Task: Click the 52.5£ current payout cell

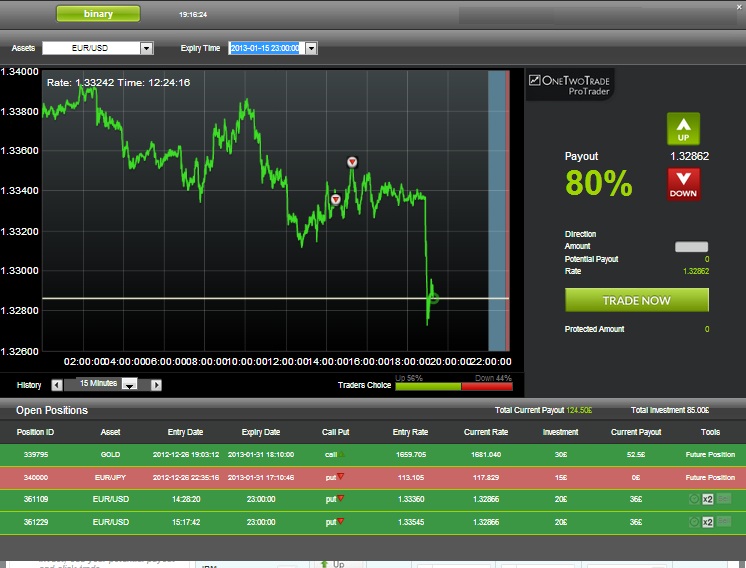Action: tap(636, 454)
